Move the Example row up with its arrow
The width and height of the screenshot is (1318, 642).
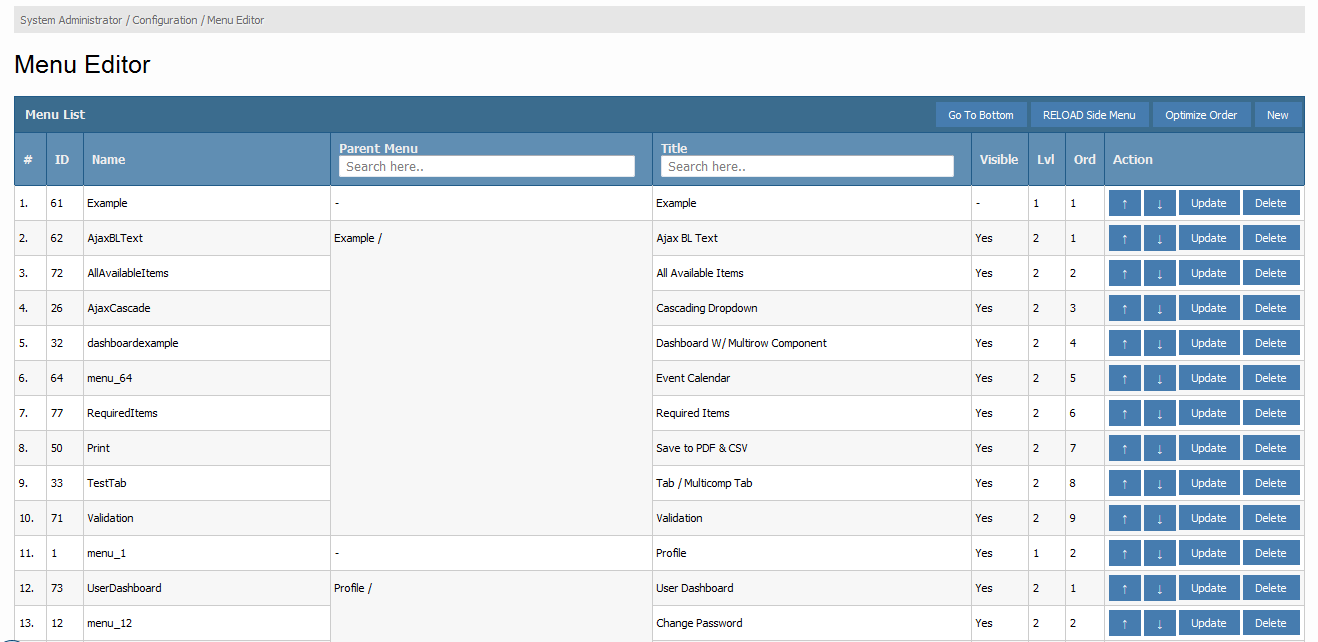pyautogui.click(x=1124, y=203)
